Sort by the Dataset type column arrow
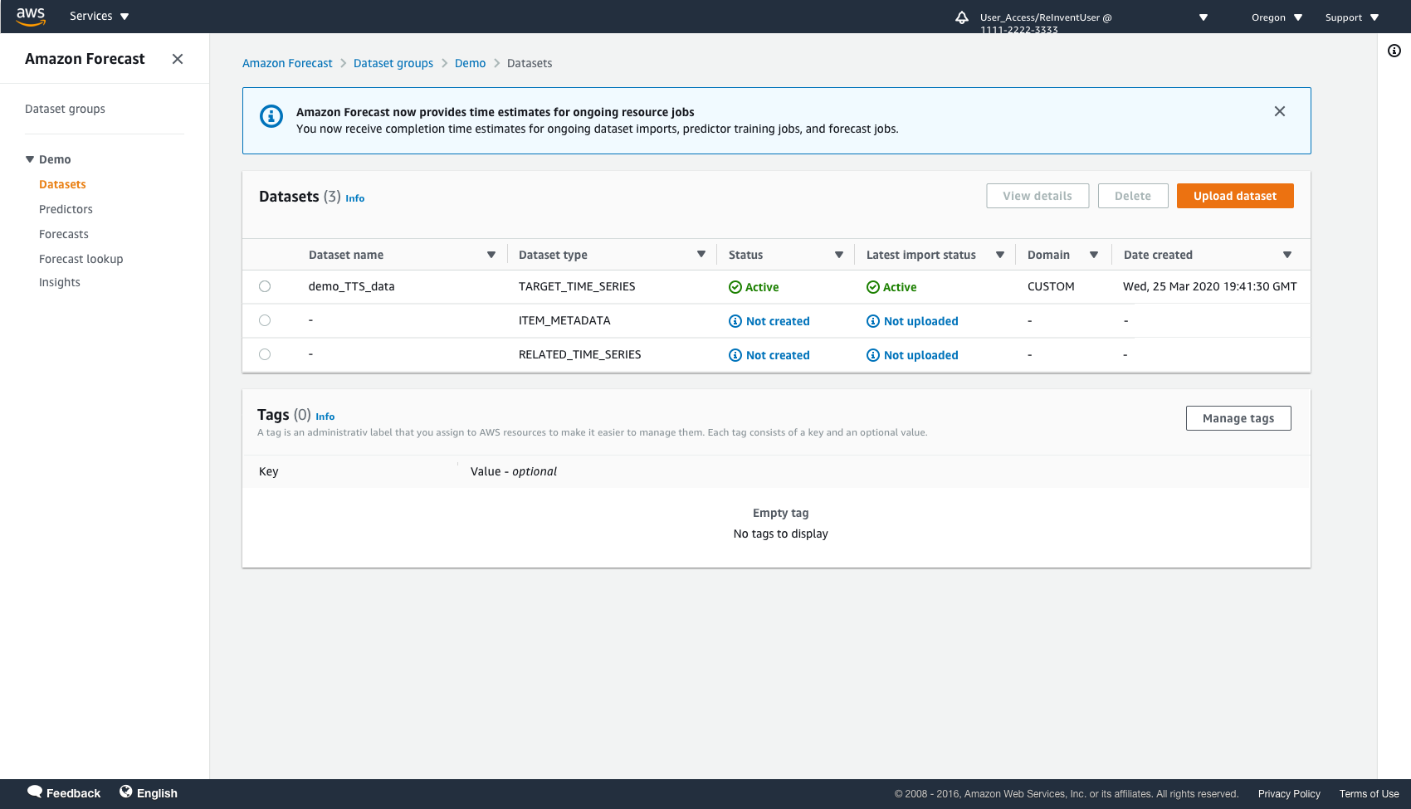Image resolution: width=1411 pixels, height=809 pixels. click(x=701, y=255)
